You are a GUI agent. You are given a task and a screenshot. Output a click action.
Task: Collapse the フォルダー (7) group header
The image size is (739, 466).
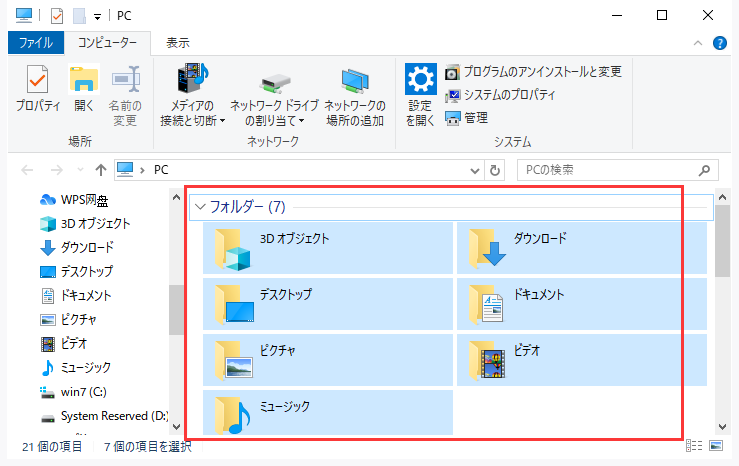click(x=200, y=207)
